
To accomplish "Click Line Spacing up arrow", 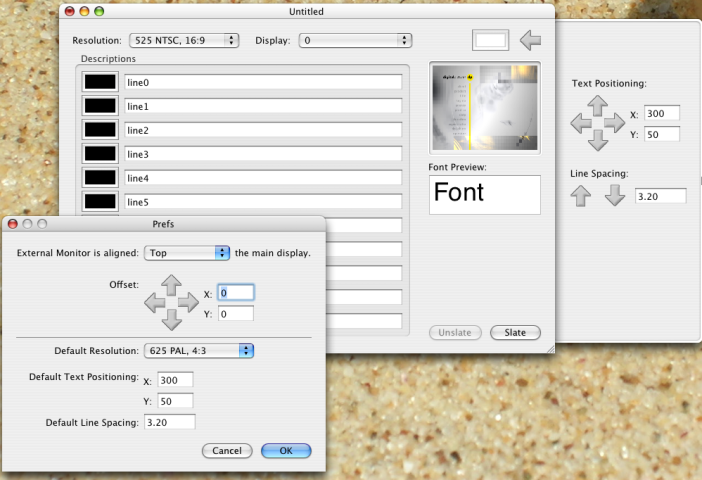I will 581,195.
